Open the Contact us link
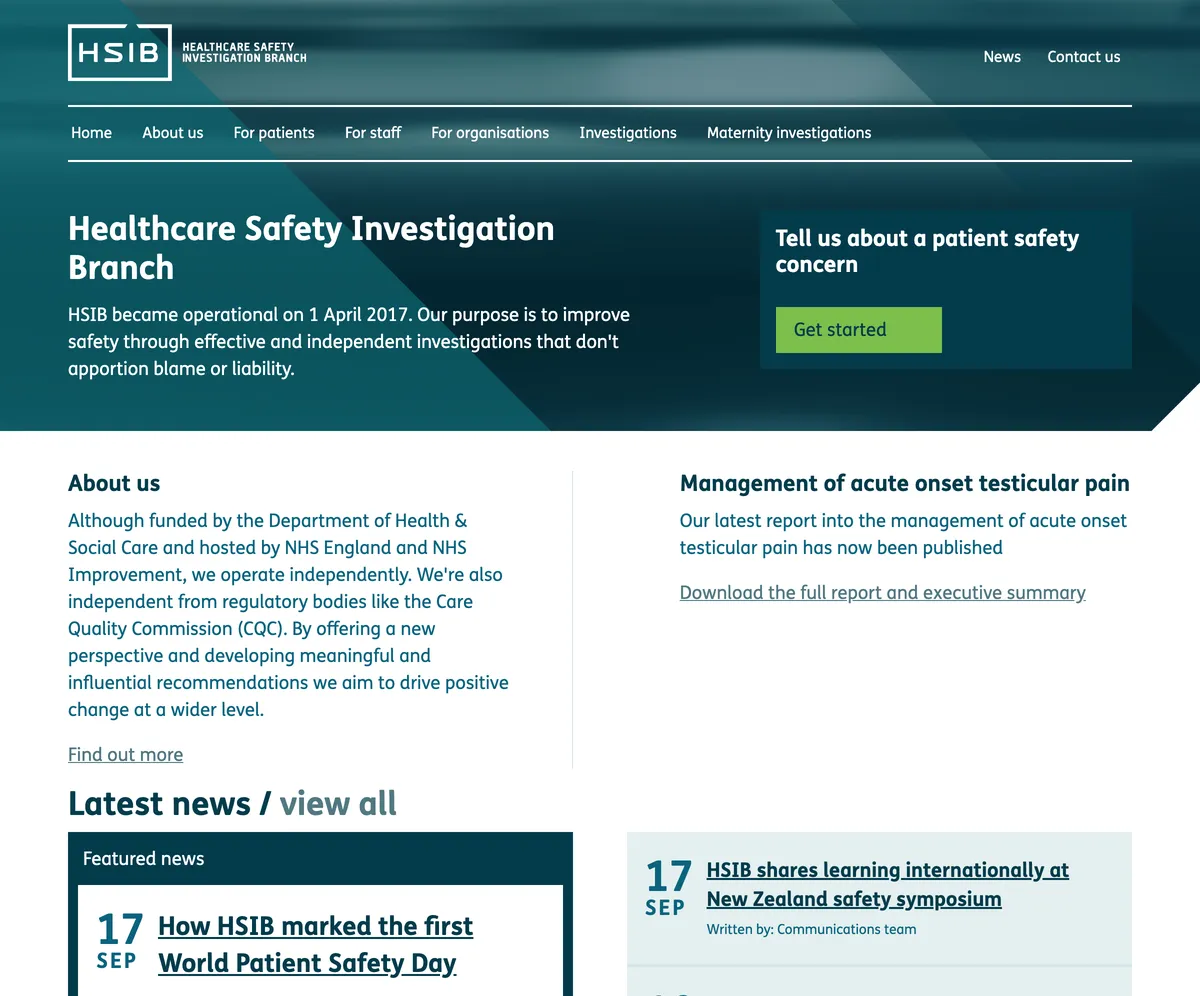1200x996 pixels. pos(1084,57)
